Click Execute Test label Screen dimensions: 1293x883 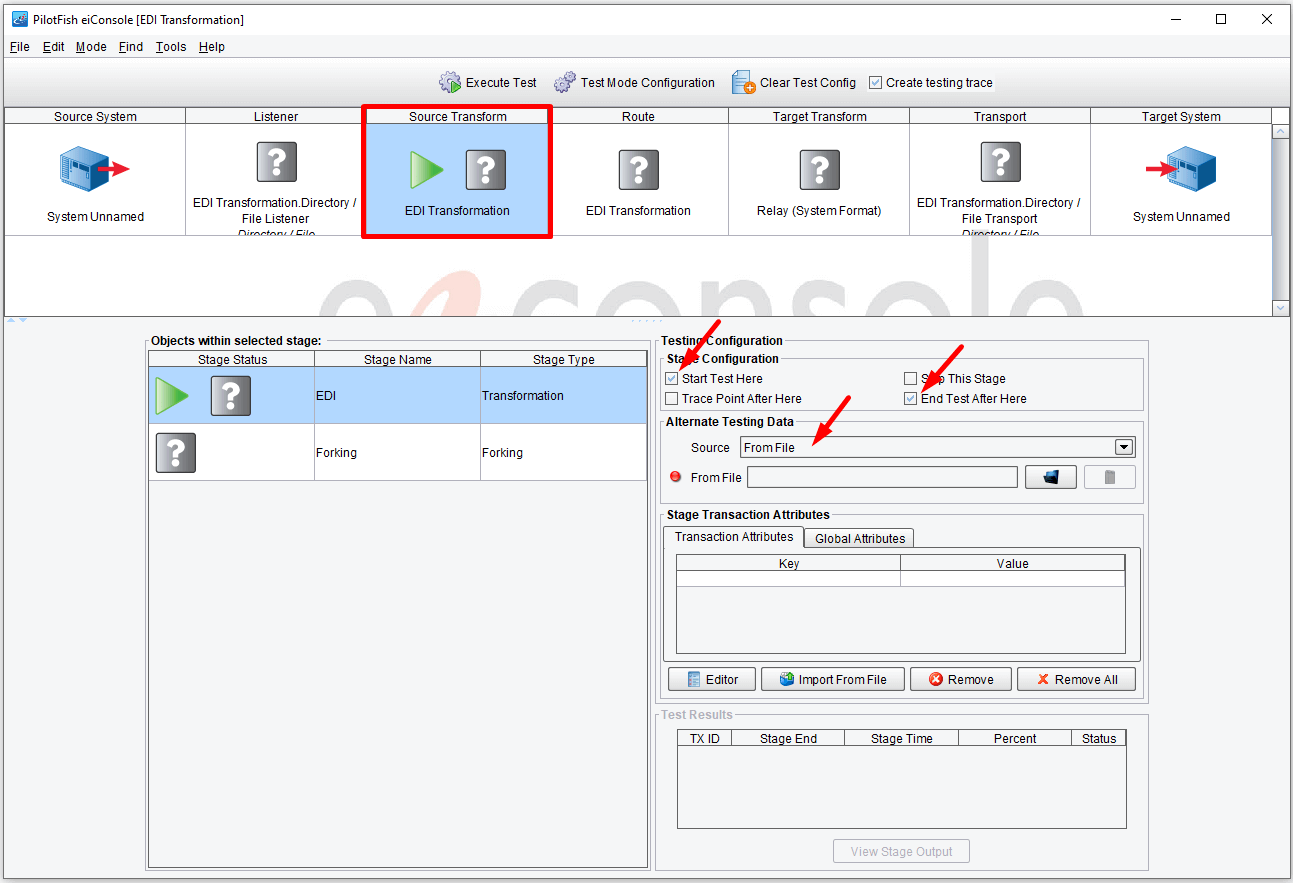tap(501, 83)
